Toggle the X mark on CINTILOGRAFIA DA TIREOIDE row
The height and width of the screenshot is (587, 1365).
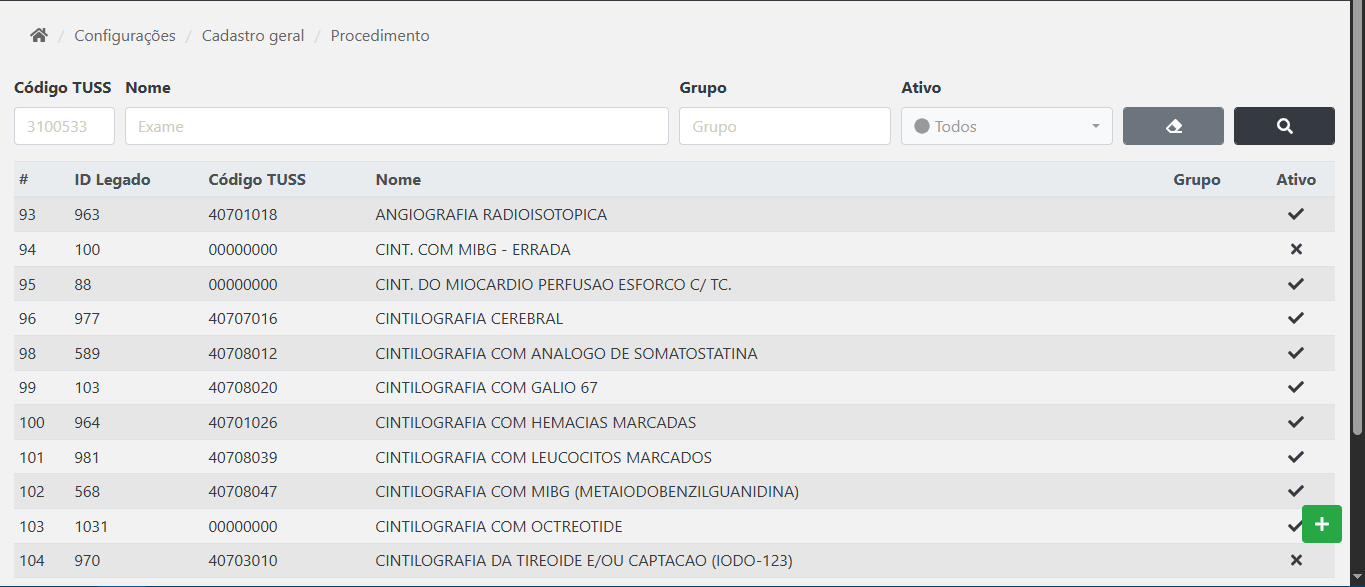(x=1296, y=560)
